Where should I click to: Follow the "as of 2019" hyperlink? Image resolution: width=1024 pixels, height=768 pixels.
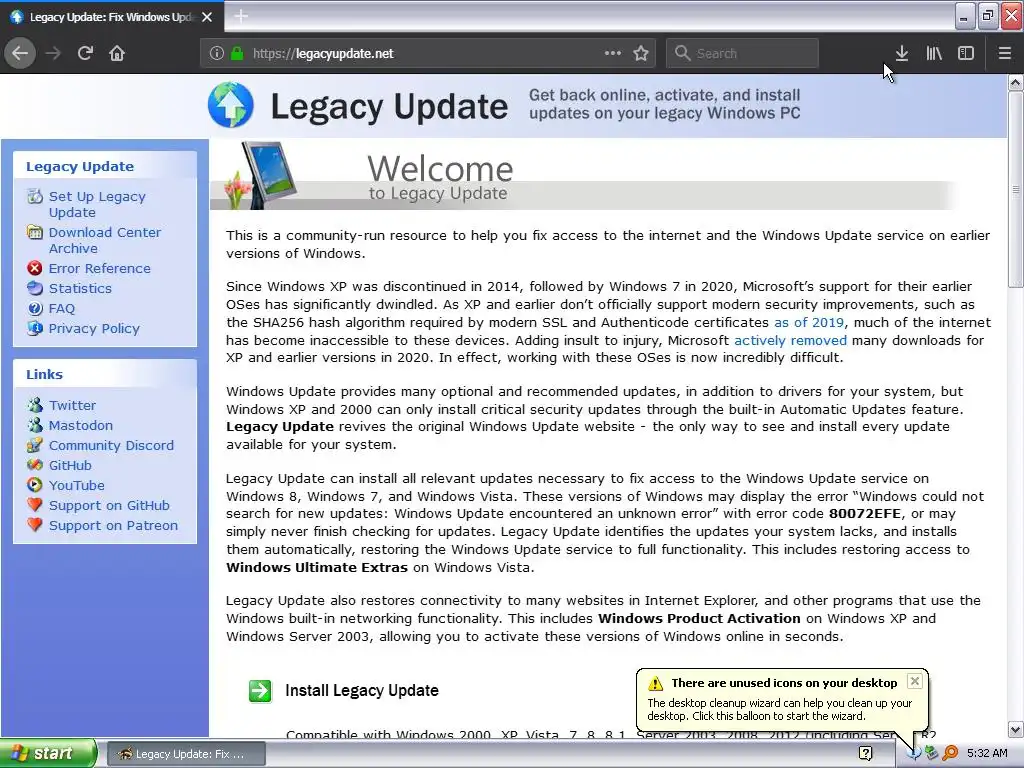click(808, 323)
